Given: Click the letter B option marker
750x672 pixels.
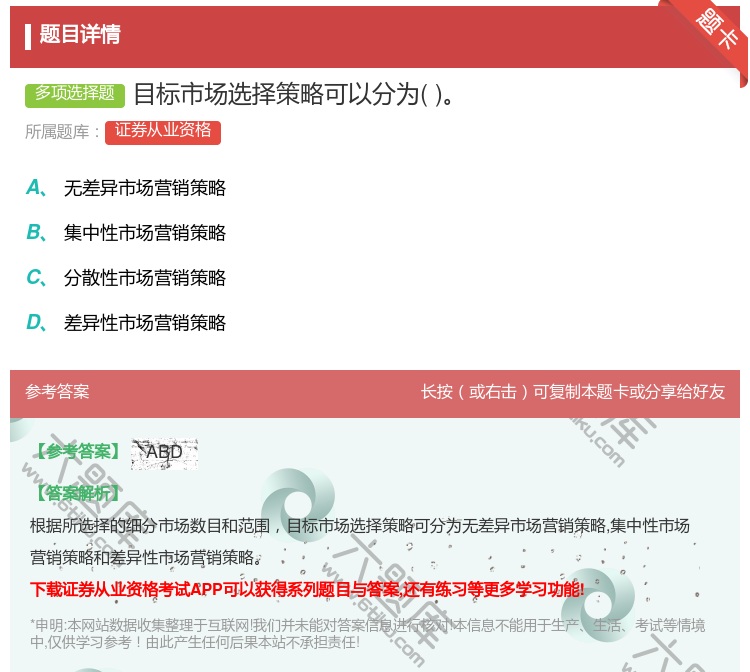Looking at the screenshot, I should pos(36,233).
